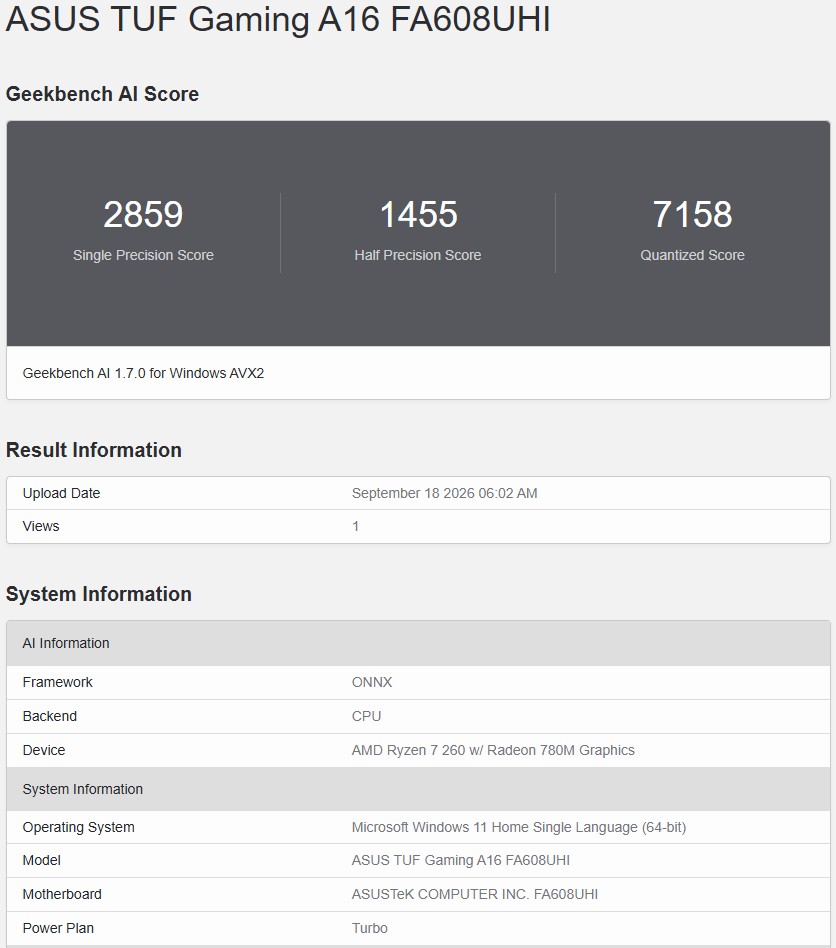Viewport: 836px width, 948px height.
Task: Click the Geekbench AI Score heading
Action: coord(102,94)
